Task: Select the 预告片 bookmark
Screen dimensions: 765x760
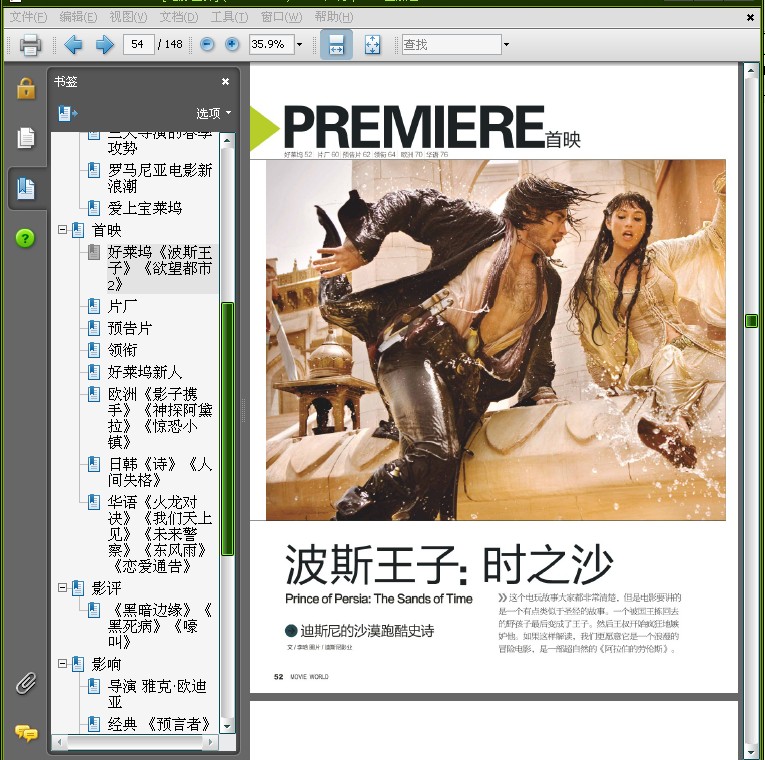Action: coord(130,328)
